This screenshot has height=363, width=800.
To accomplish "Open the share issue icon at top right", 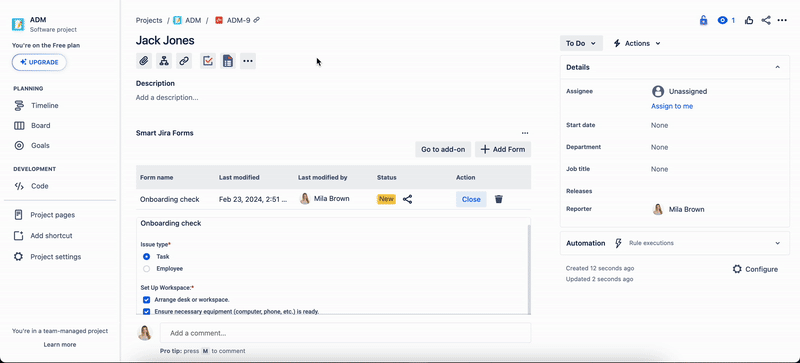I will tap(765, 20).
